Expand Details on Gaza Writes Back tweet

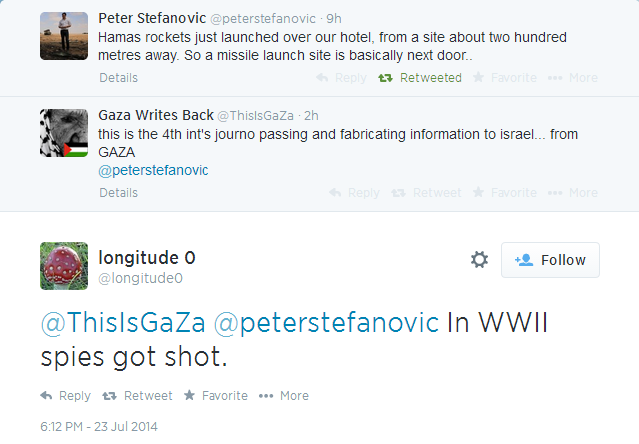[119, 193]
